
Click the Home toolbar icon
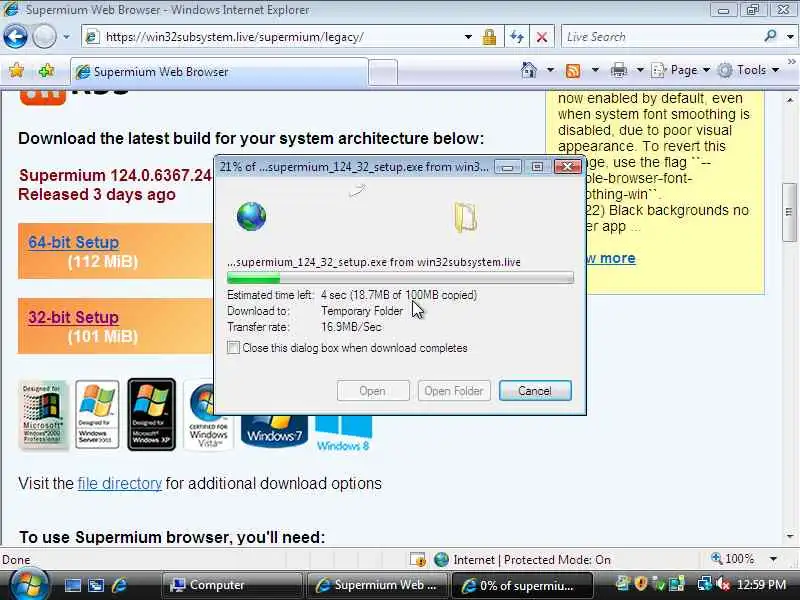(529, 70)
